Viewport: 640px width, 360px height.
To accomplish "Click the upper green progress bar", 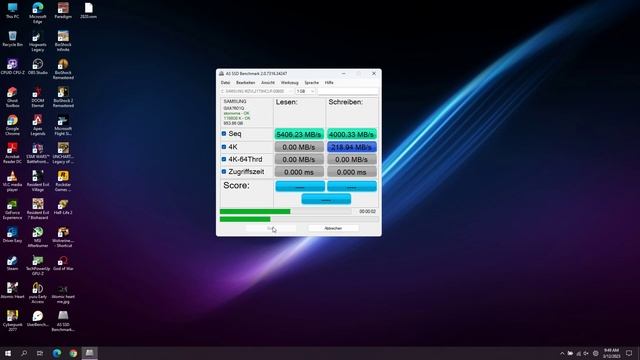I will 255,211.
